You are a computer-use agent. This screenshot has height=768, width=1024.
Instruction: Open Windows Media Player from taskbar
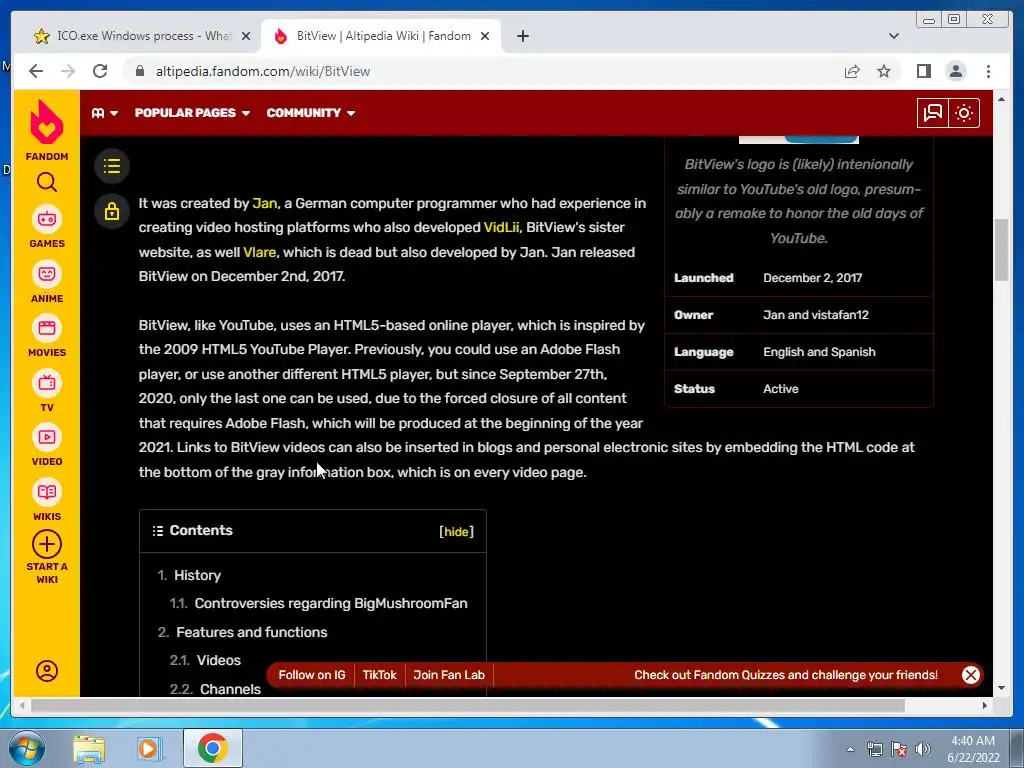coord(150,748)
